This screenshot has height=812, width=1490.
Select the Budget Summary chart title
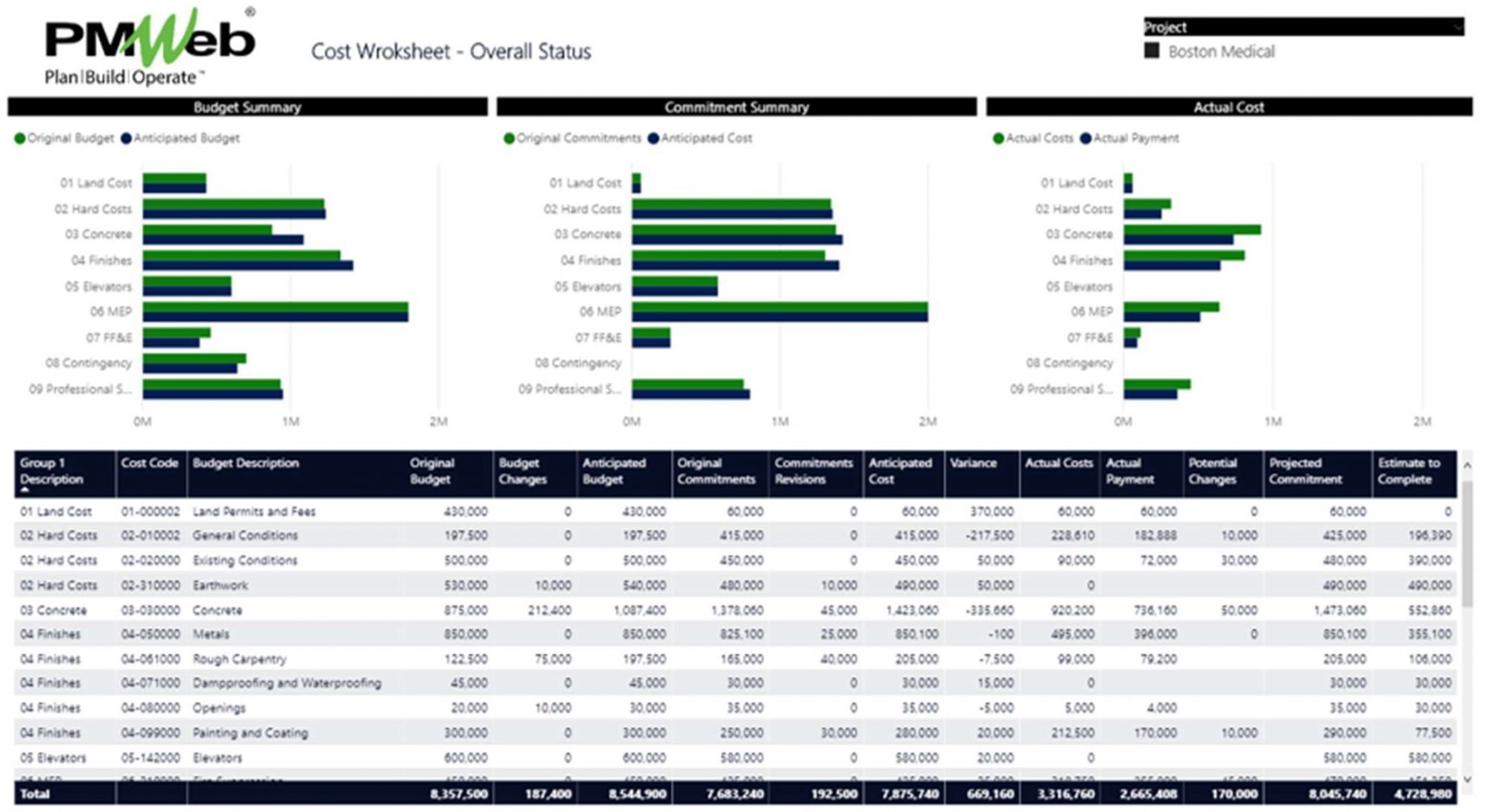pos(247,107)
